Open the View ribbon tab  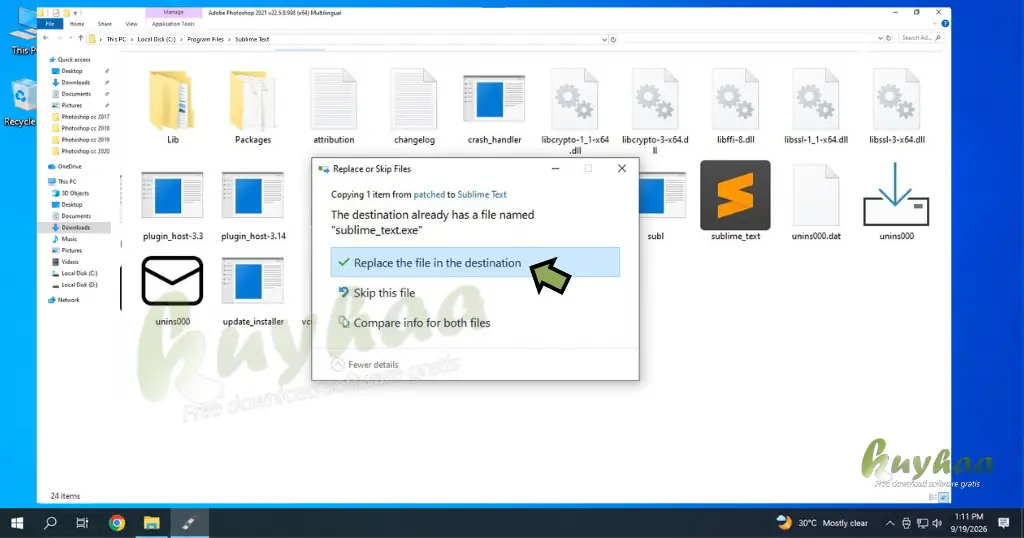pos(131,24)
